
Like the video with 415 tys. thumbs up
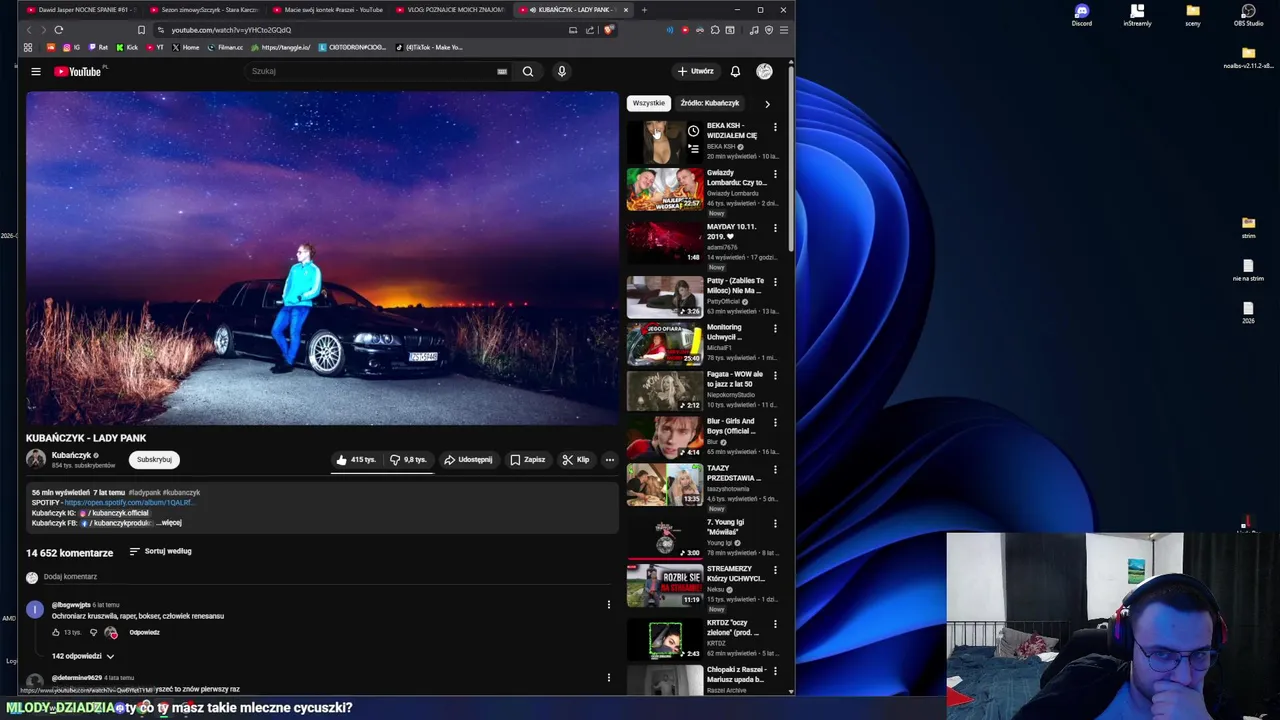click(355, 460)
